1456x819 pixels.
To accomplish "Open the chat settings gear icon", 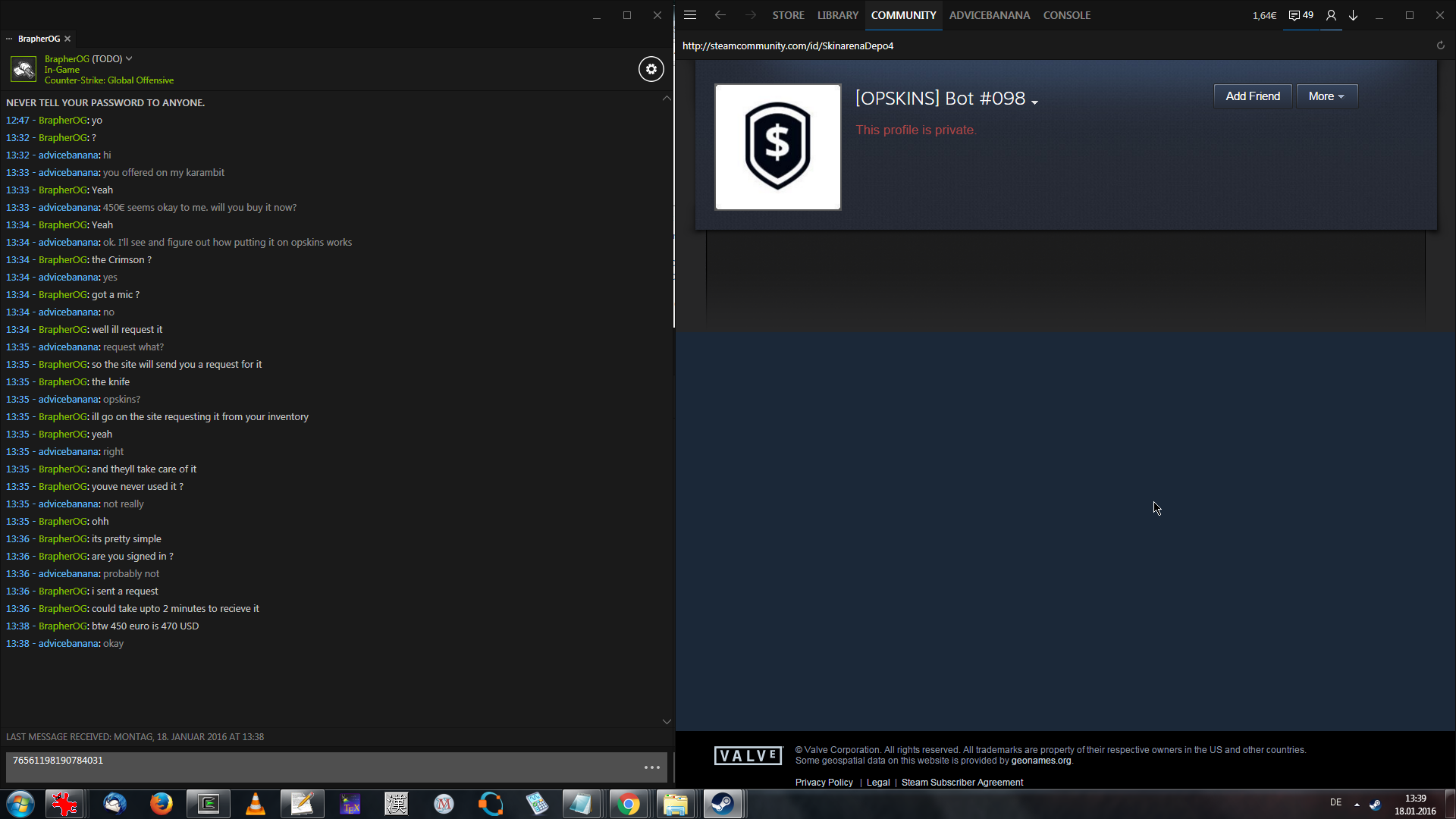I will click(x=651, y=69).
